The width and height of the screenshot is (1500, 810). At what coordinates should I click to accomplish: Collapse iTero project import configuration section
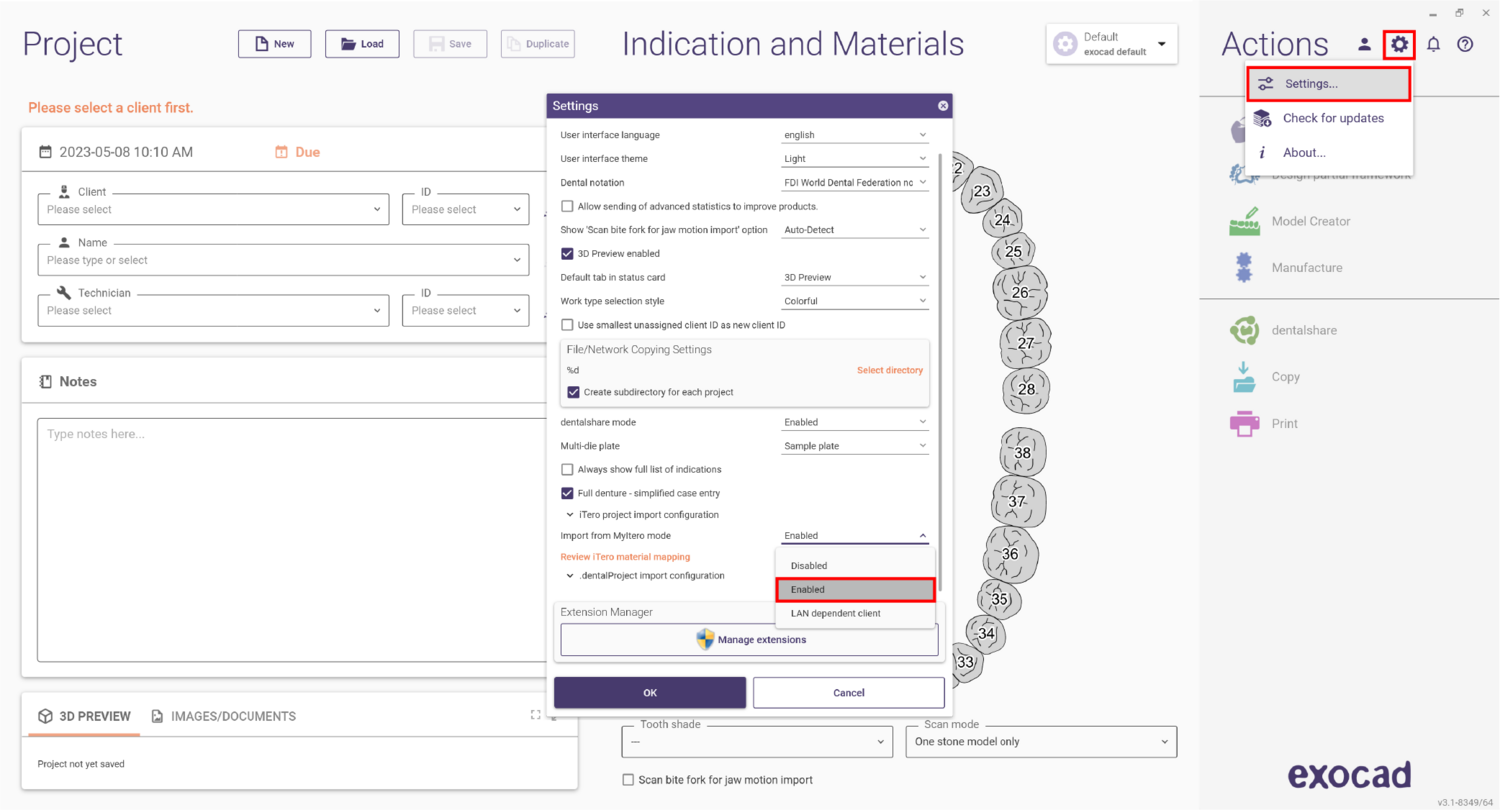coord(643,515)
